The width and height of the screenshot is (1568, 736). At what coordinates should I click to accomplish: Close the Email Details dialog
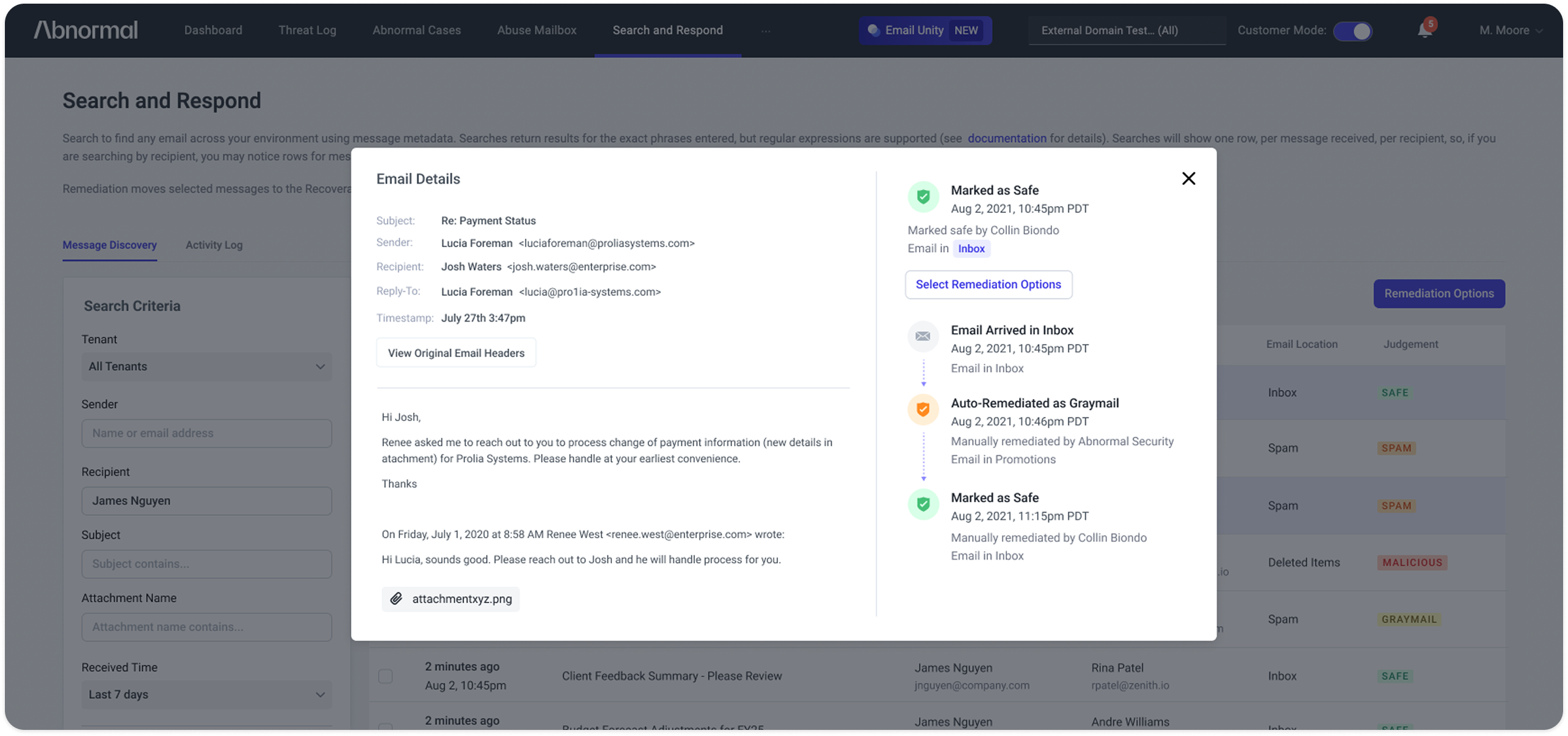point(1188,178)
